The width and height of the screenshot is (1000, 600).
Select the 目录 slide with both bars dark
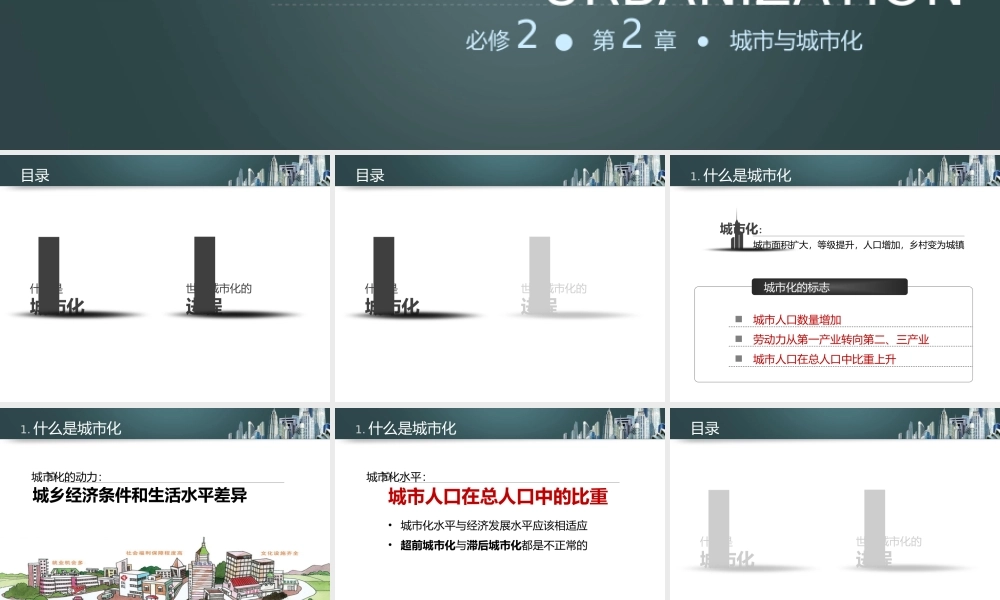[x=165, y=278]
